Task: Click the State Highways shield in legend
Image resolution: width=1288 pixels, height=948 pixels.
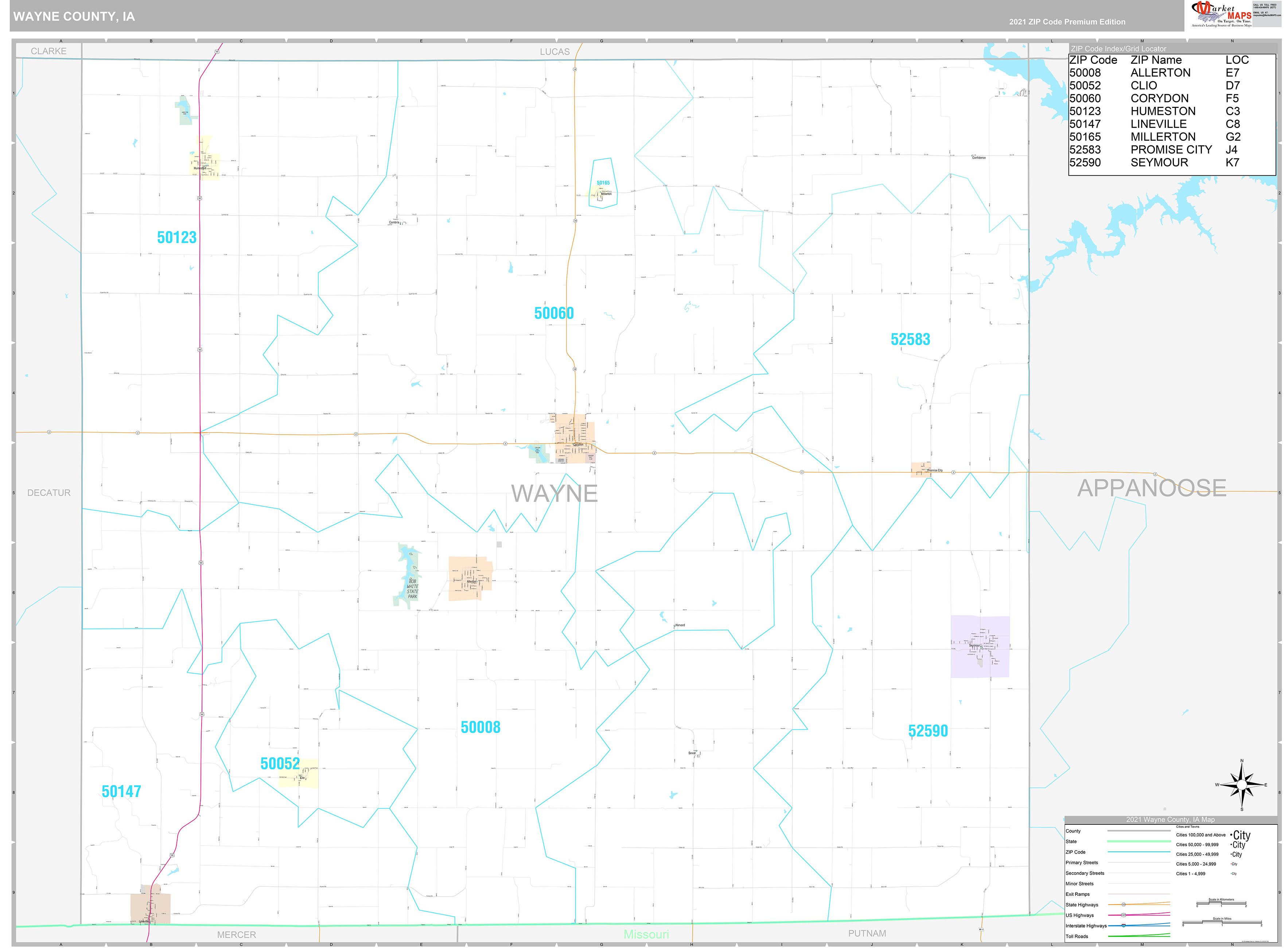Action: [1123, 904]
